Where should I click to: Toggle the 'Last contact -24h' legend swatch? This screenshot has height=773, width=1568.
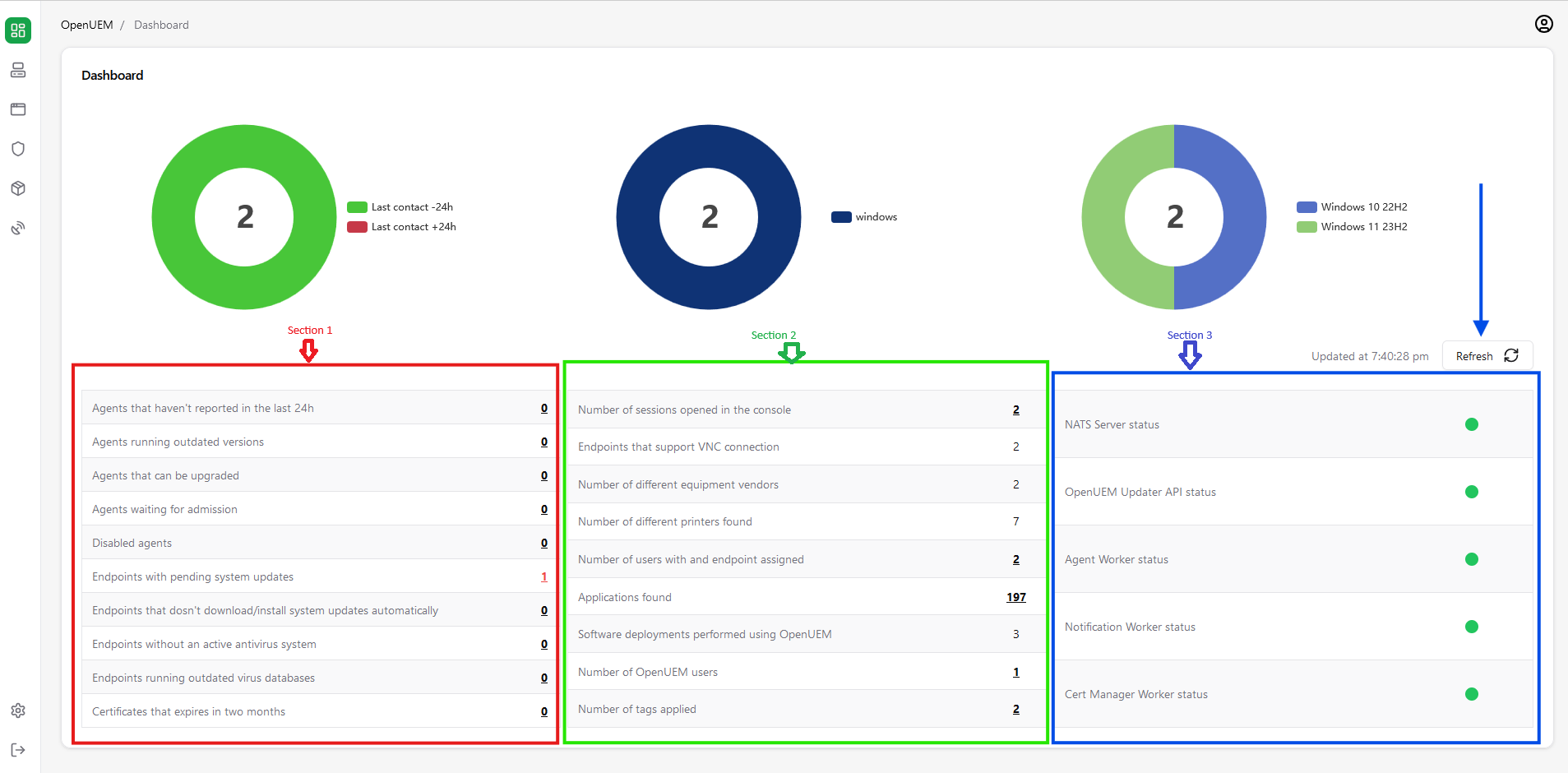(357, 207)
